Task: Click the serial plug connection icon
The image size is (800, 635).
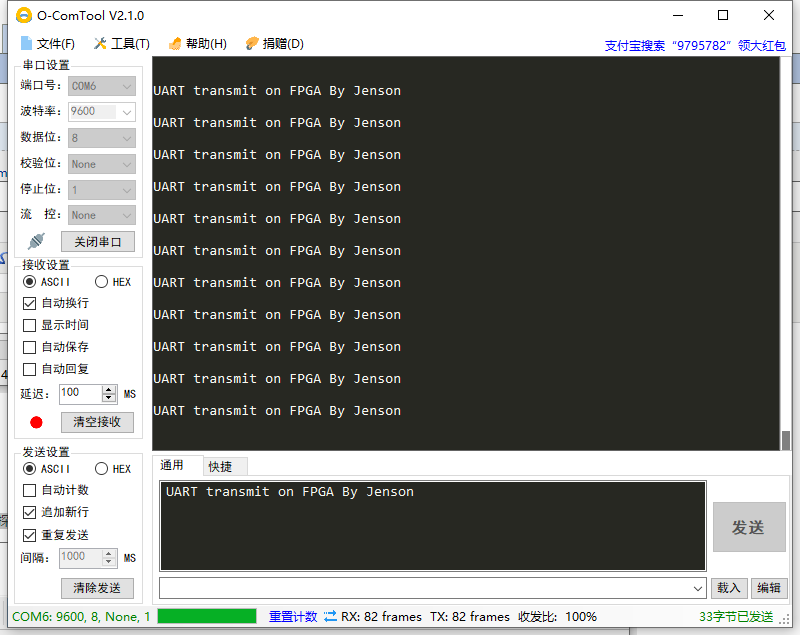Action: pos(37,241)
